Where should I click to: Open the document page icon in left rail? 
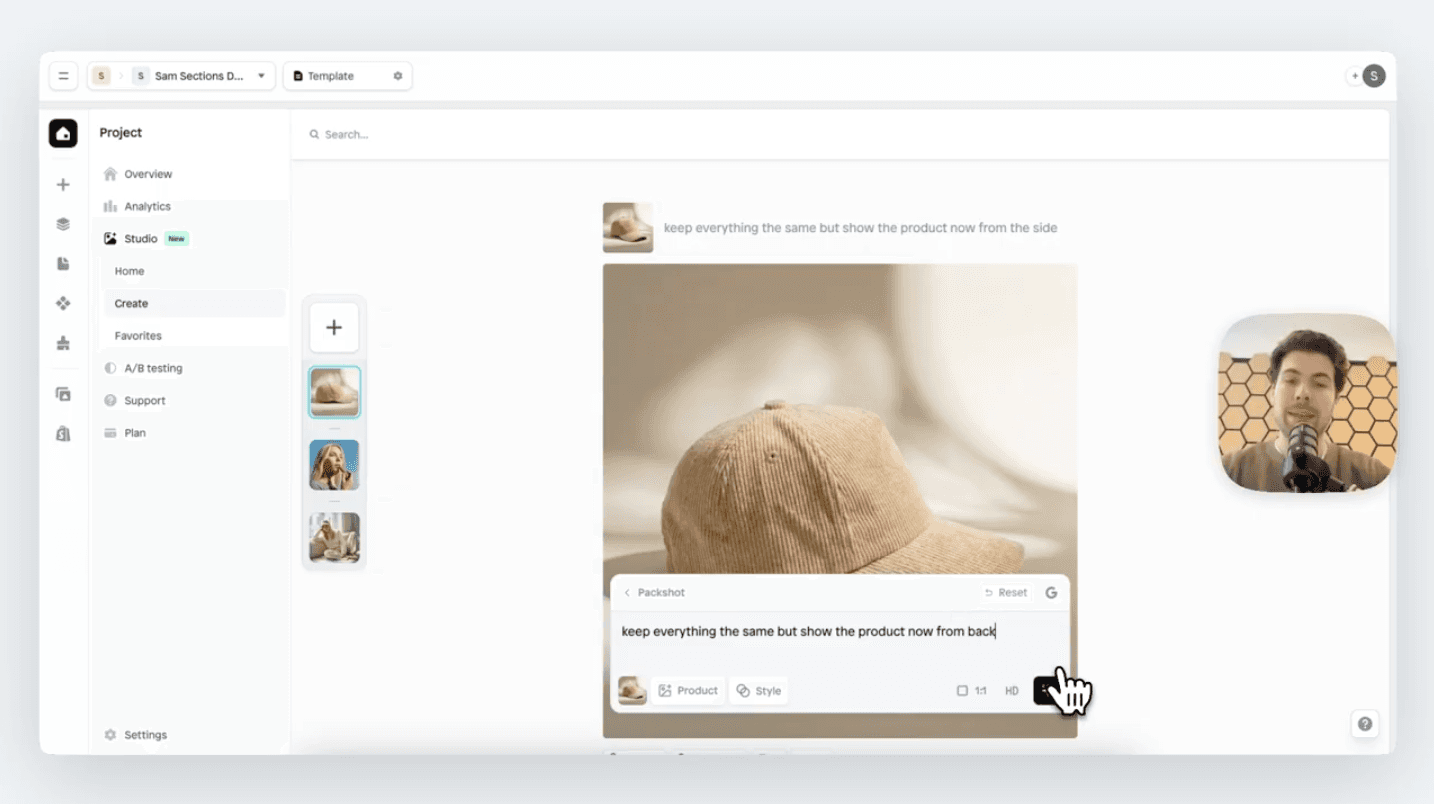[x=63, y=264]
